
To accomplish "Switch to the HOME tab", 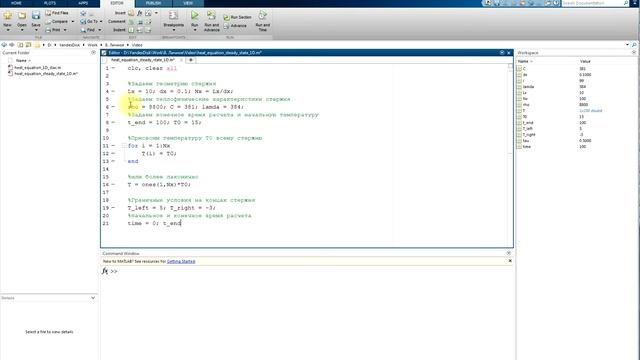I will (16, 3).
